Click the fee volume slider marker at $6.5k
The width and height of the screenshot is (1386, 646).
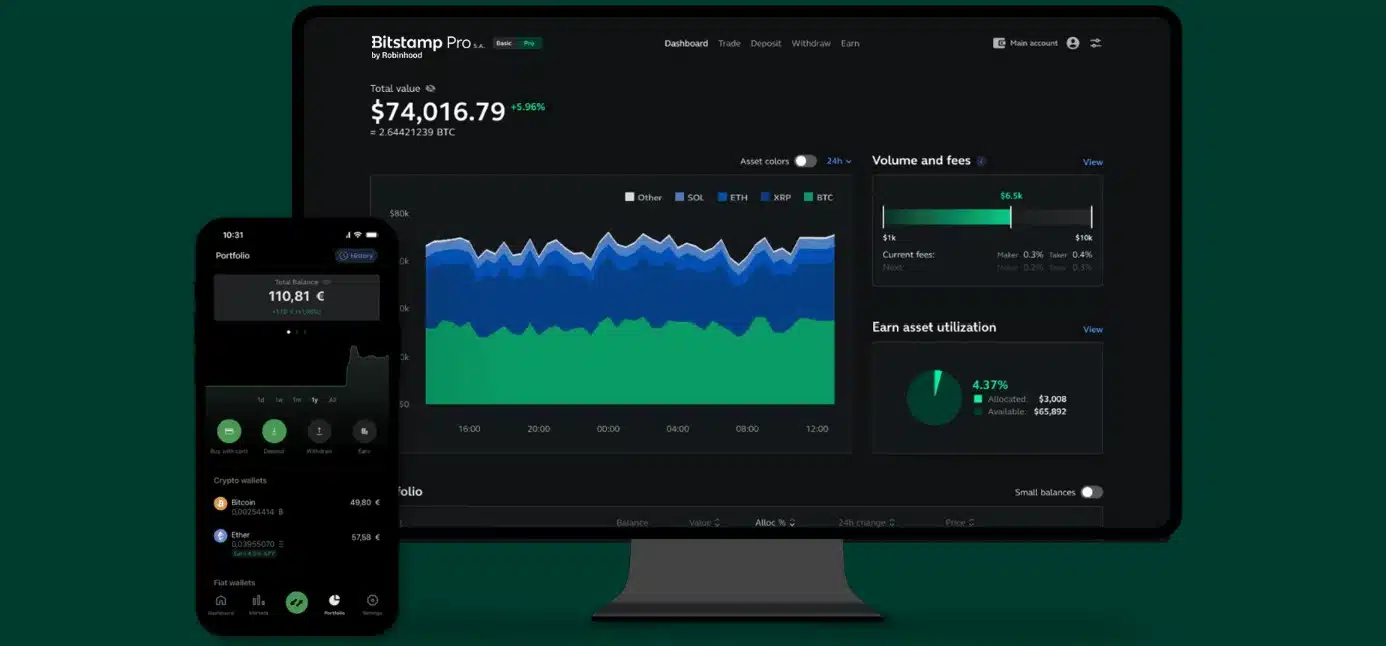(x=1010, y=215)
